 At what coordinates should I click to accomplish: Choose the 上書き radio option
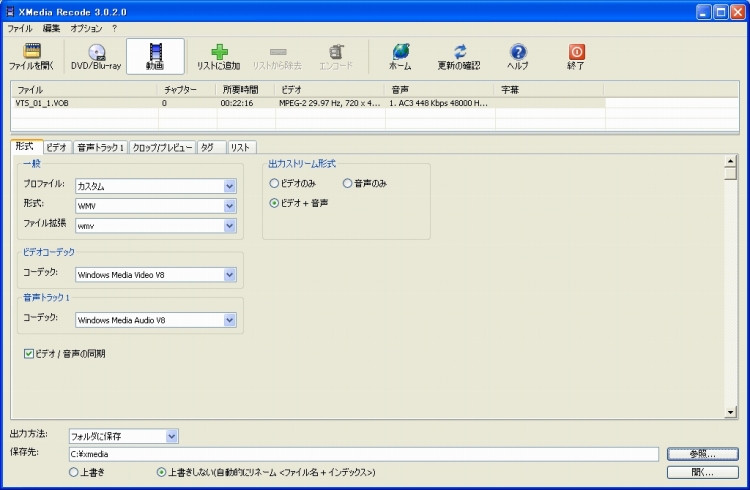[x=73, y=472]
